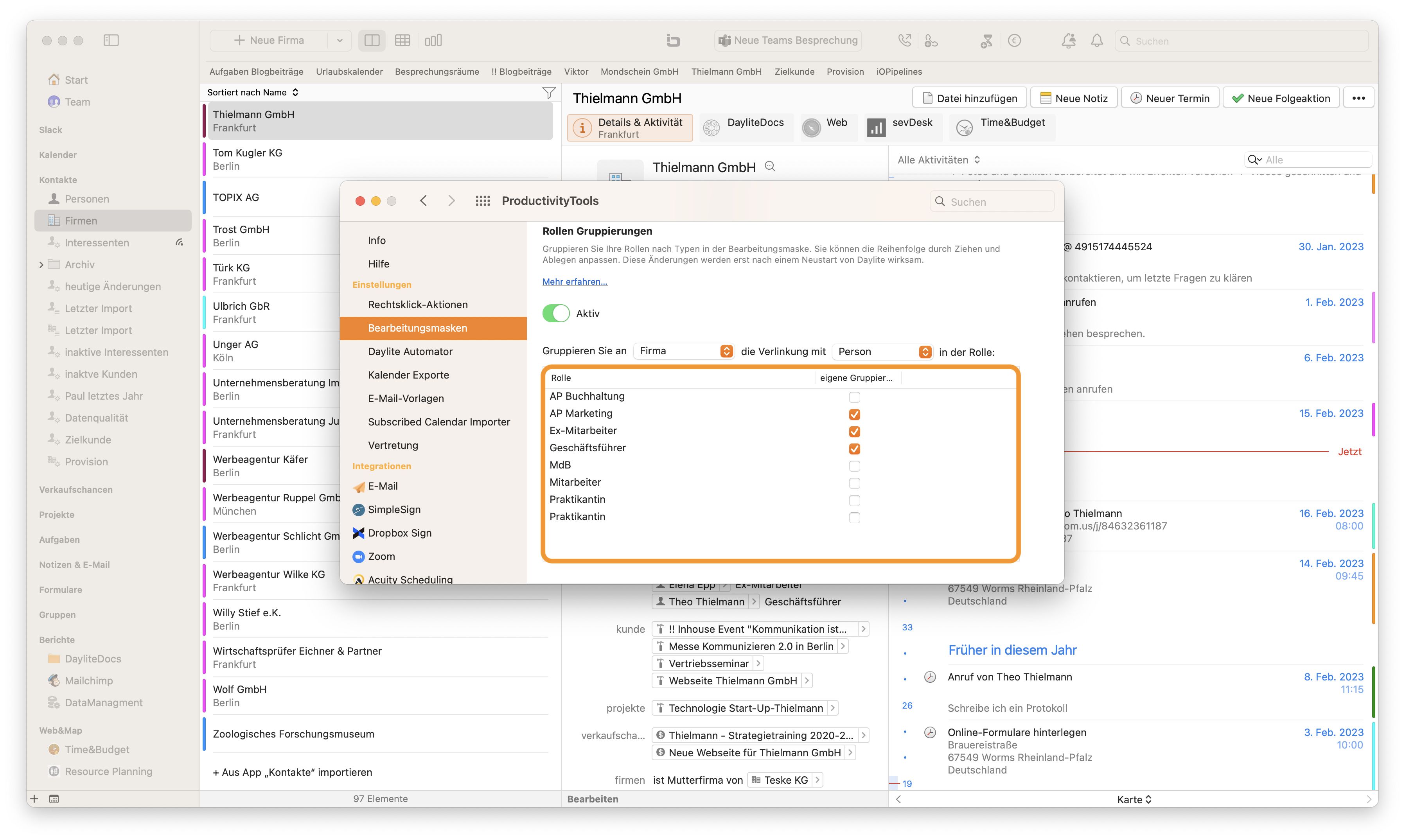This screenshot has width=1405, height=840.
Task: Click the plus icon at sidebar bottom
Action: point(34,799)
